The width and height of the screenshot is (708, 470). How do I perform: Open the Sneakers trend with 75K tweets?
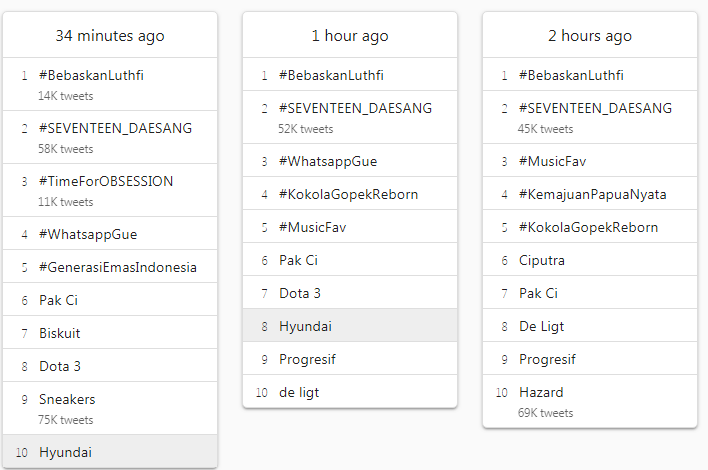(110, 408)
